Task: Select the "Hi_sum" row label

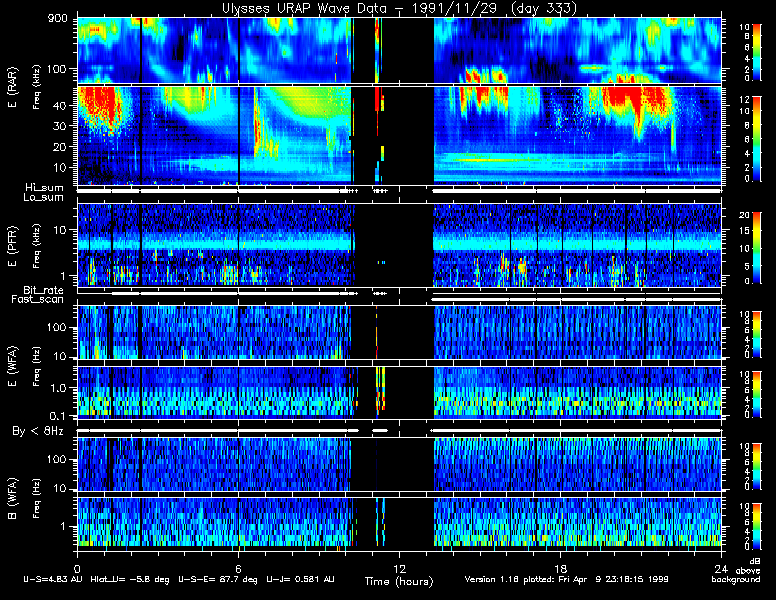Action: click(x=45, y=188)
